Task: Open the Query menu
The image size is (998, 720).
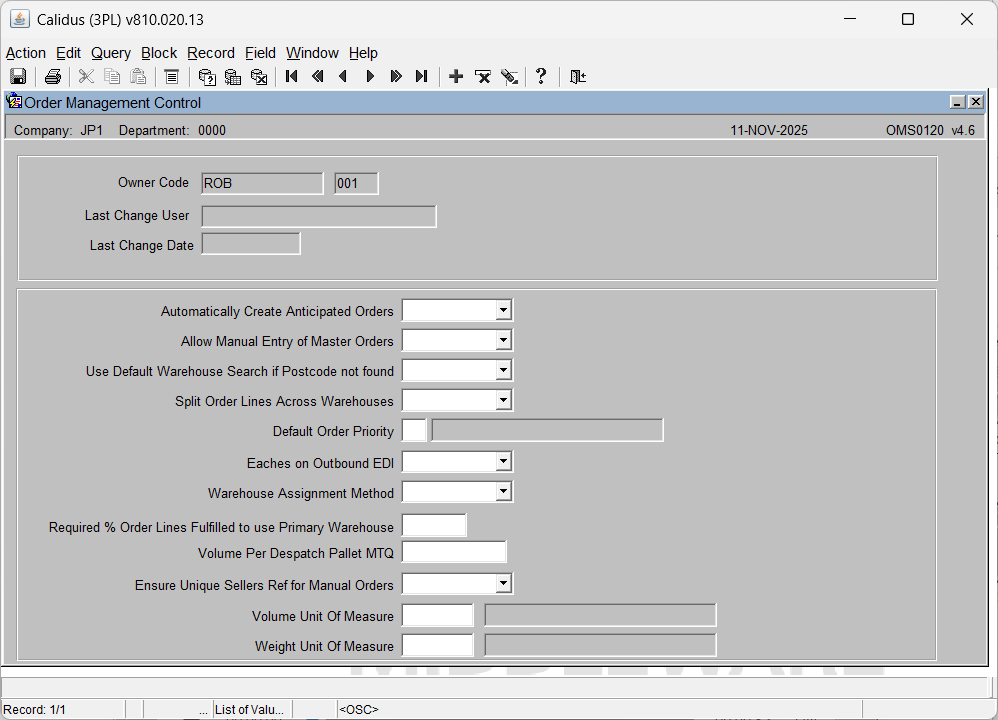Action: pos(111,53)
